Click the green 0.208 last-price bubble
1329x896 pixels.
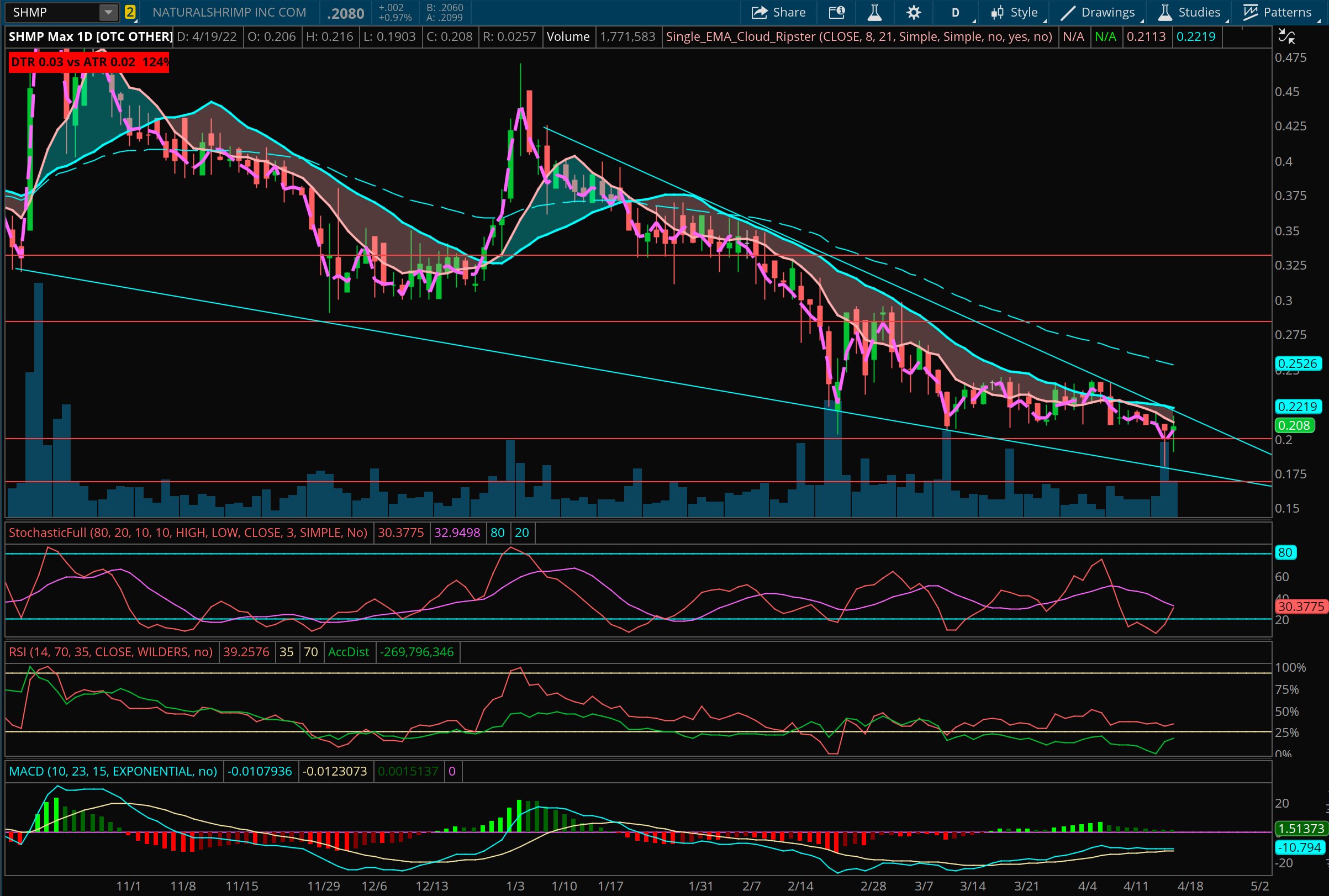pos(1294,425)
